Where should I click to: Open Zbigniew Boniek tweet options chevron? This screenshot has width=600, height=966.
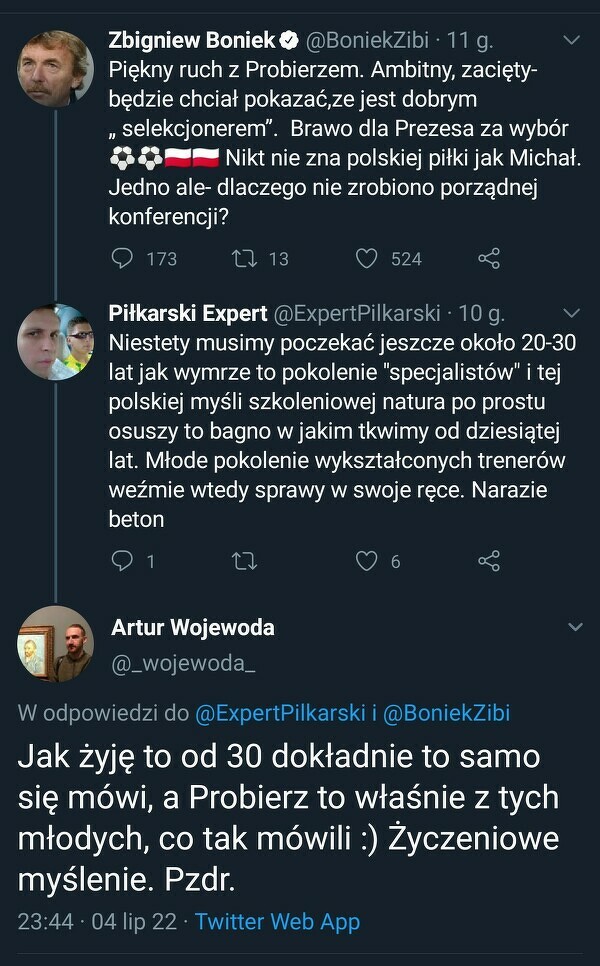pyautogui.click(x=573, y=41)
